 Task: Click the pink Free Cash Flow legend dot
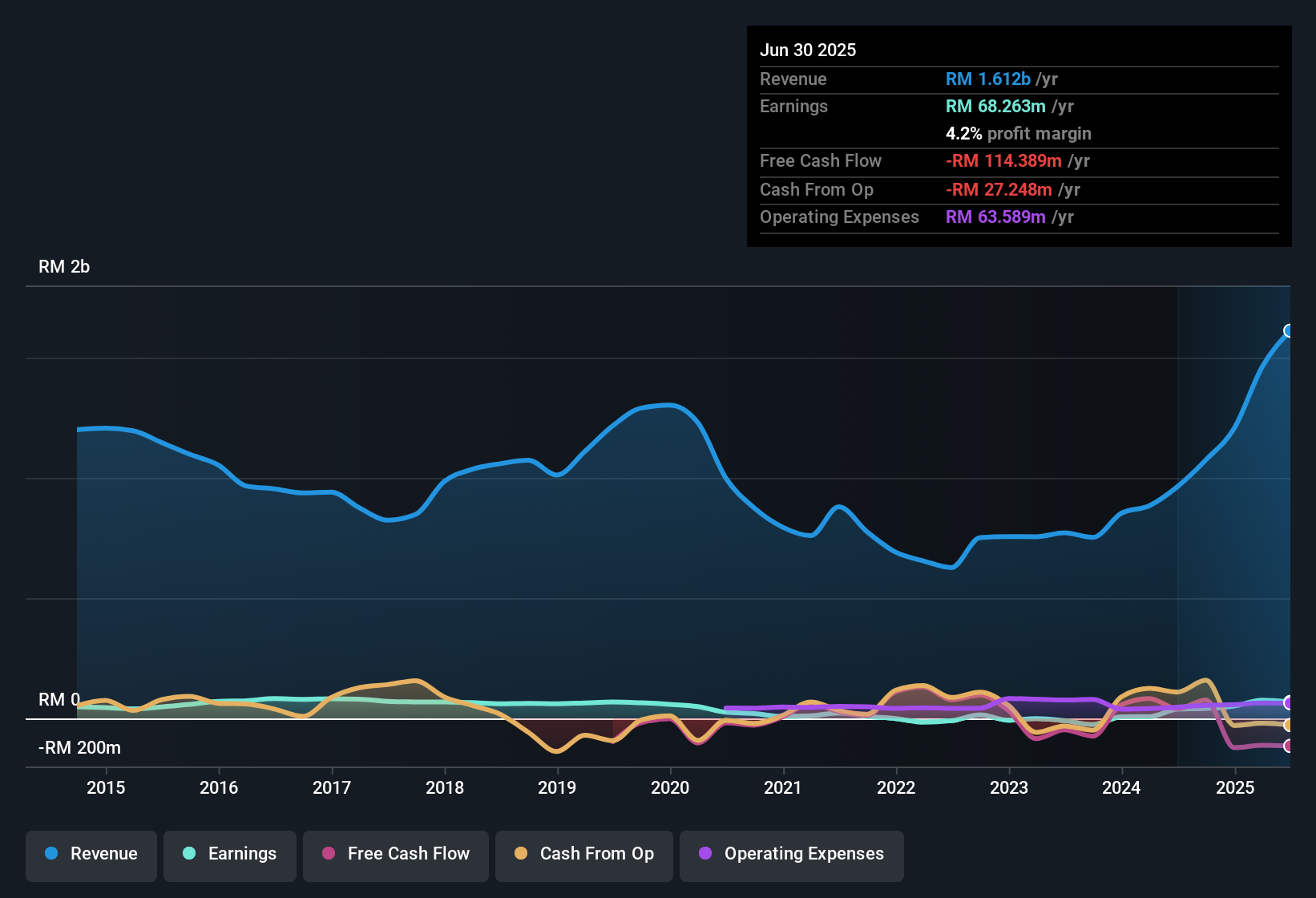[329, 854]
